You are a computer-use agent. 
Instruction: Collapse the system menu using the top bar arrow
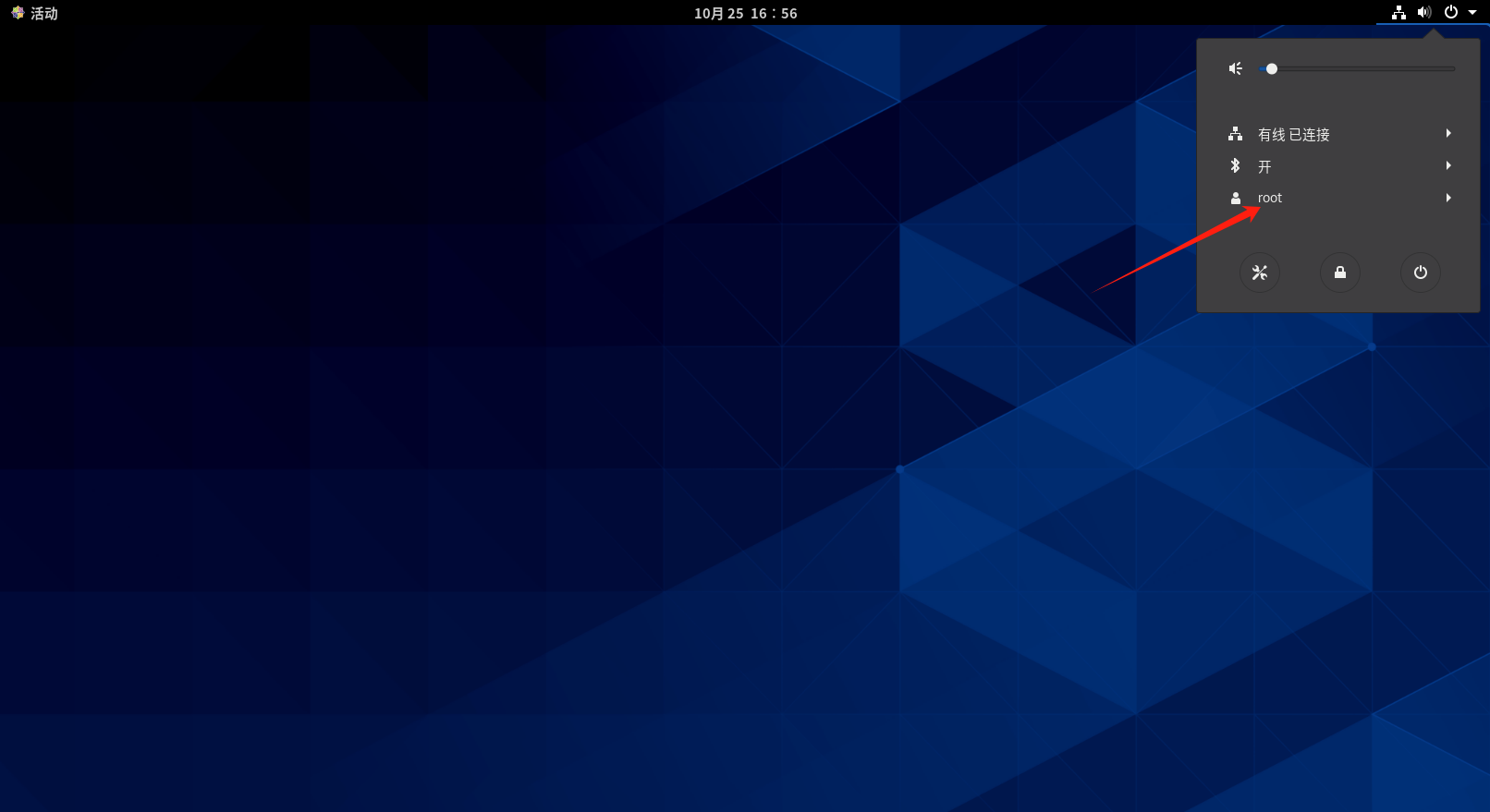point(1472,13)
